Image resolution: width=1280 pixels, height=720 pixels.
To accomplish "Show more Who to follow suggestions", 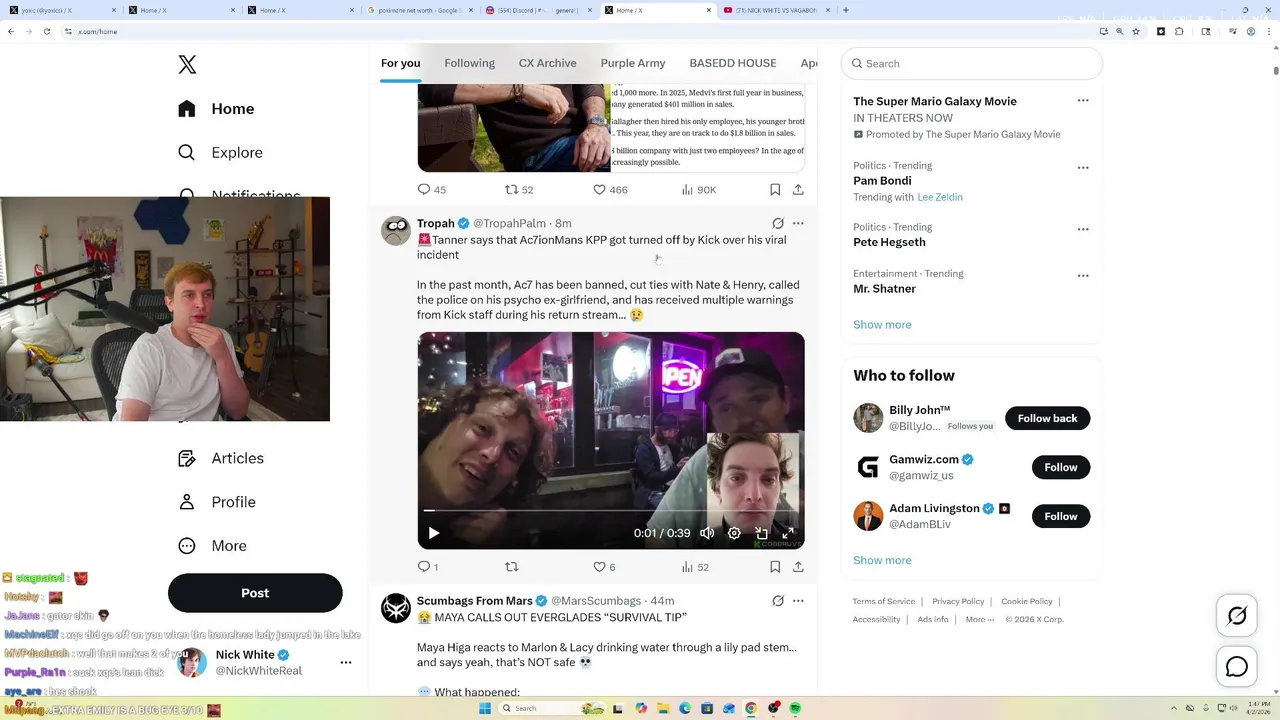I will click(882, 560).
